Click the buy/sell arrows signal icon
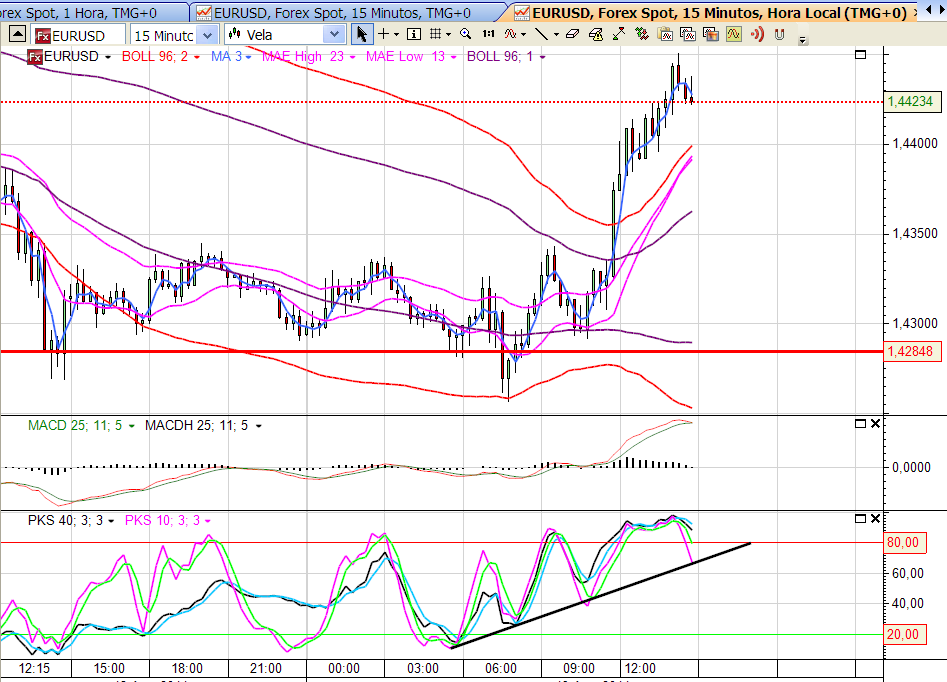Image resolution: width=947 pixels, height=682 pixels. [x=642, y=34]
